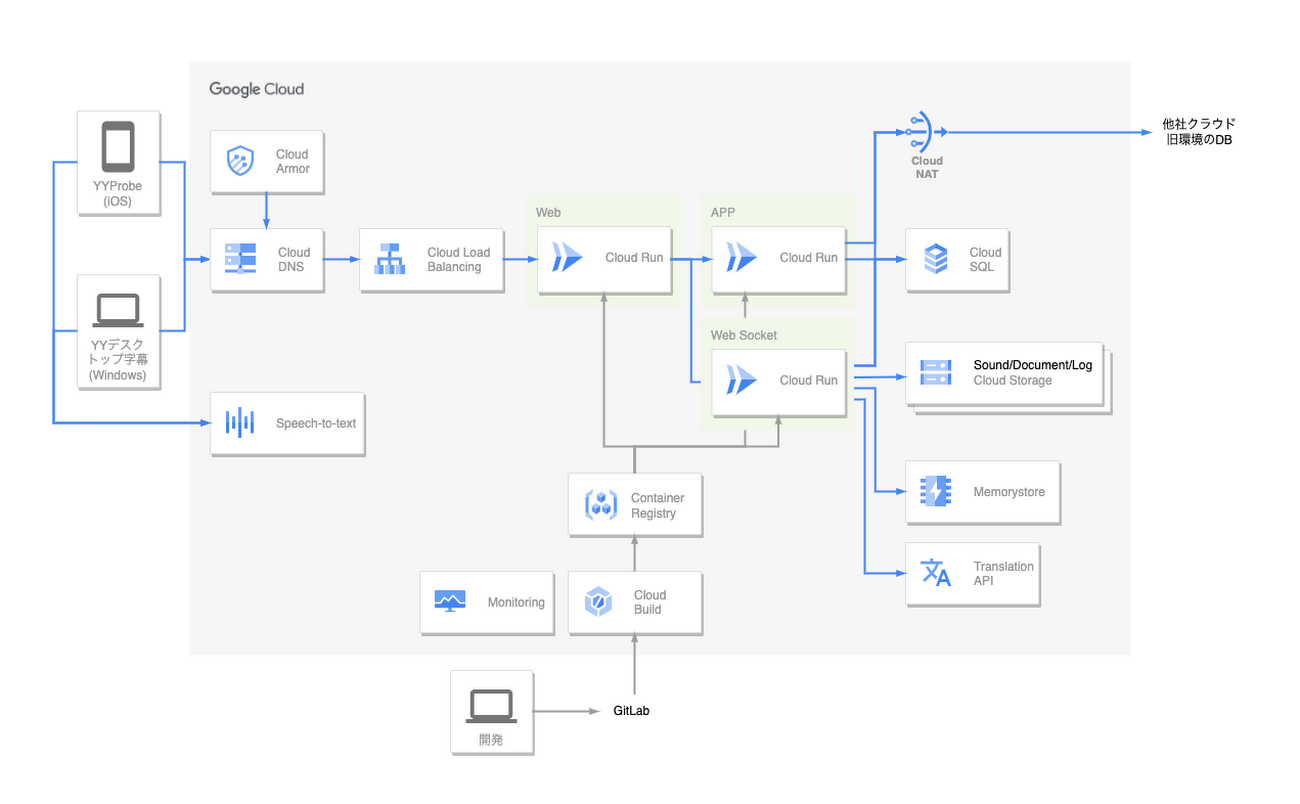Image resolution: width=1300 pixels, height=804 pixels.
Task: Click the YYProbe (iOS) text
Action: (118, 194)
